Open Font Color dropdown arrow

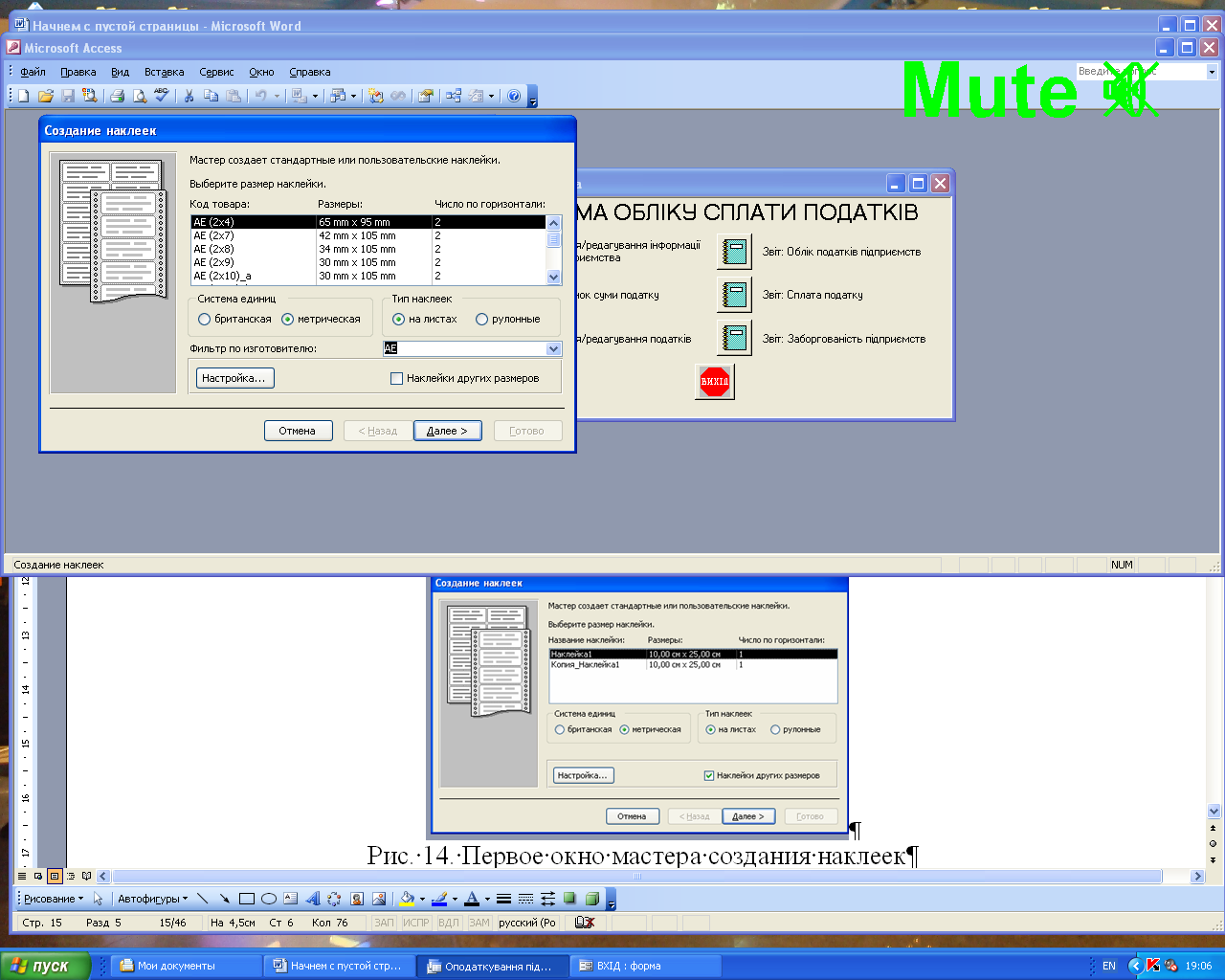tap(487, 899)
